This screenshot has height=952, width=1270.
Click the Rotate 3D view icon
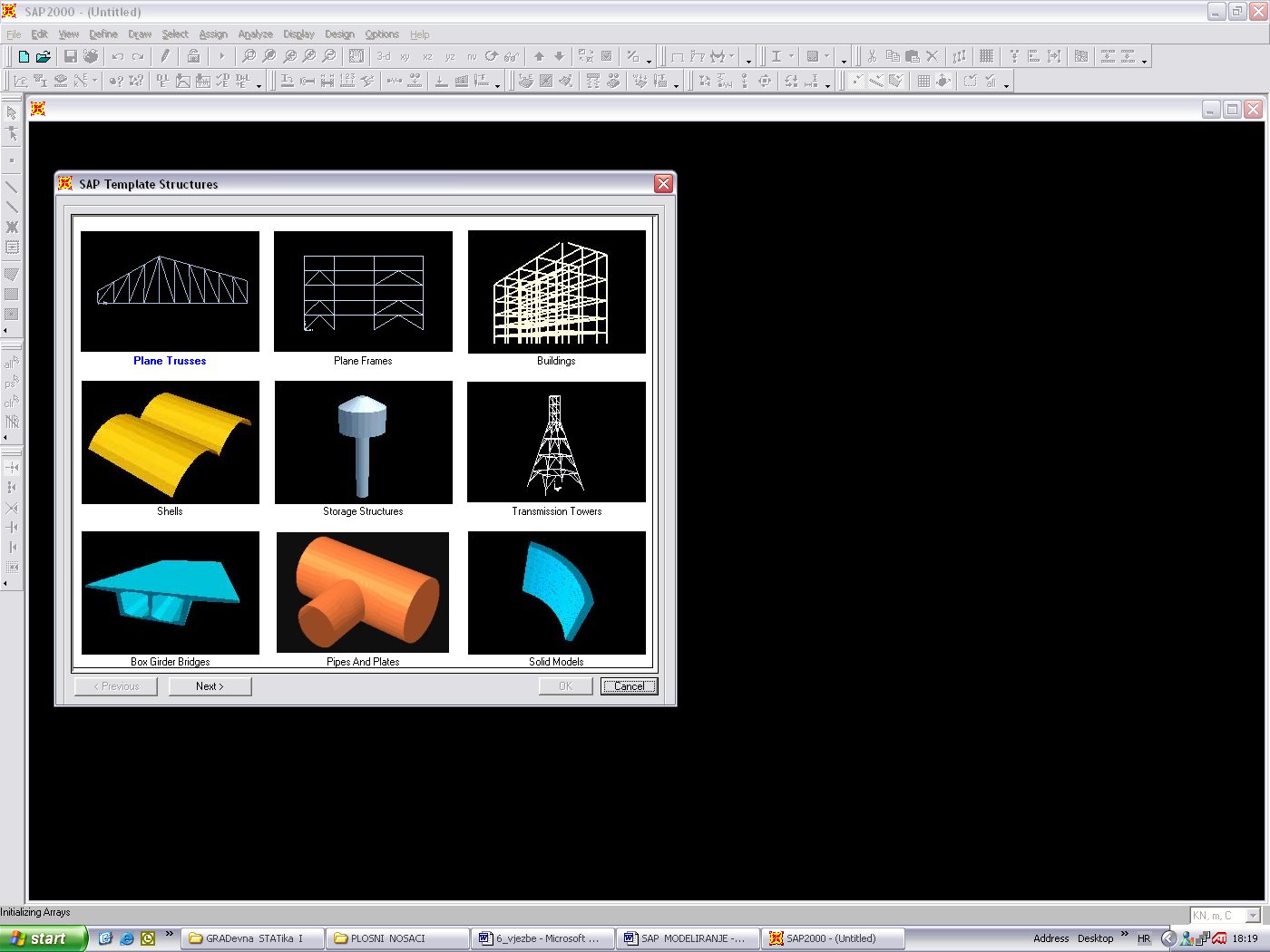click(492, 56)
